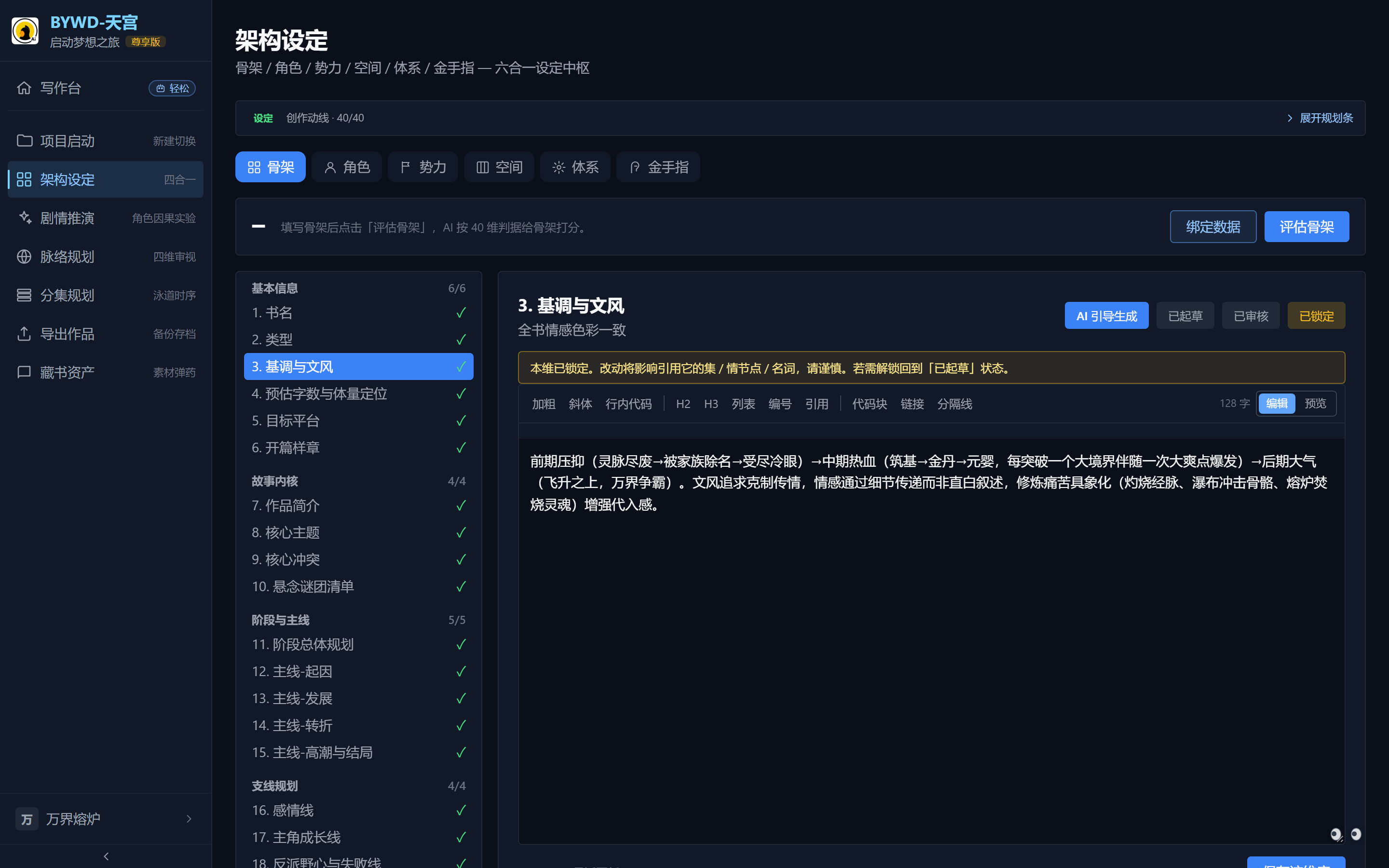Click the 绑定数据 button
Image resolution: width=1389 pixels, height=868 pixels.
click(x=1213, y=227)
